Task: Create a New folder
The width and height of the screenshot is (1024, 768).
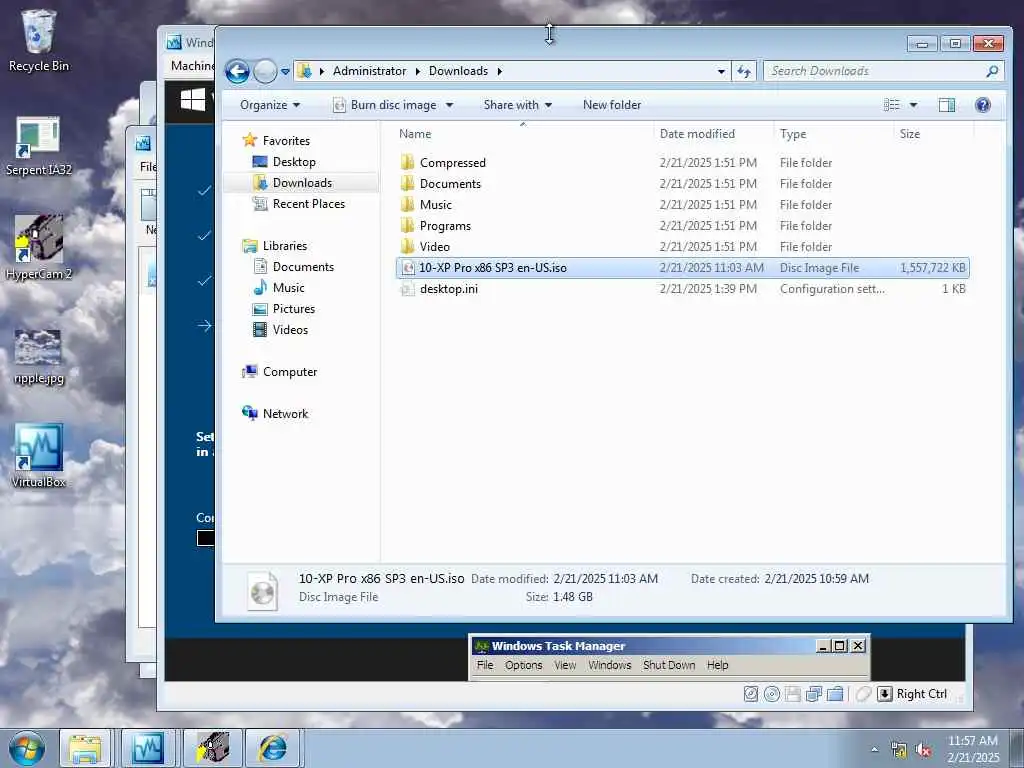Action: pos(612,105)
